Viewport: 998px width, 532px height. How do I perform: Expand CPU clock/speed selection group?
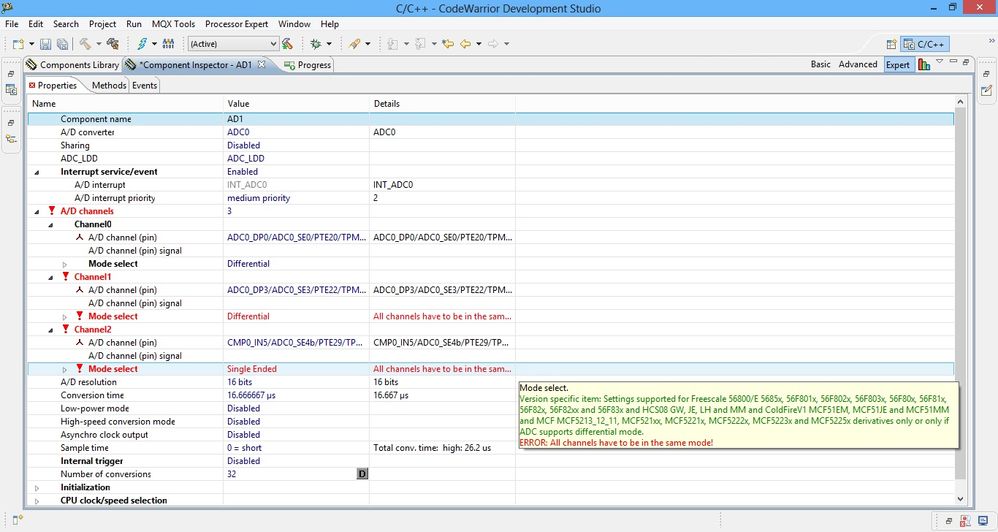click(x=36, y=501)
